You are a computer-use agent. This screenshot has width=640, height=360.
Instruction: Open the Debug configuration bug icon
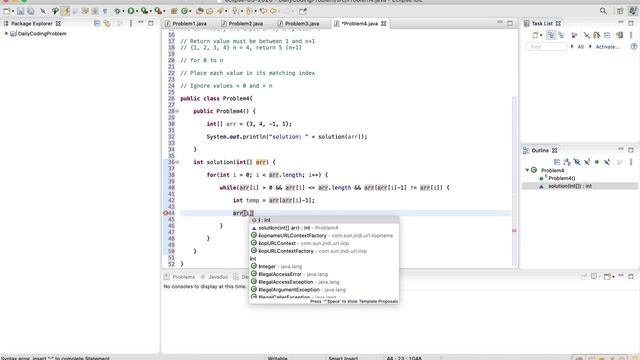click(x=118, y=11)
